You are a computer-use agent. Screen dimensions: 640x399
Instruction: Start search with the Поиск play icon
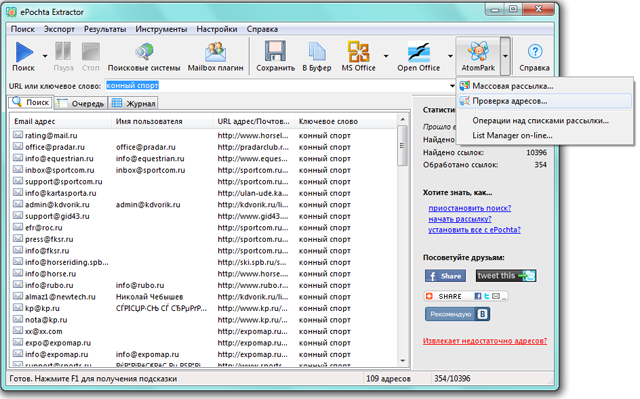[24, 52]
